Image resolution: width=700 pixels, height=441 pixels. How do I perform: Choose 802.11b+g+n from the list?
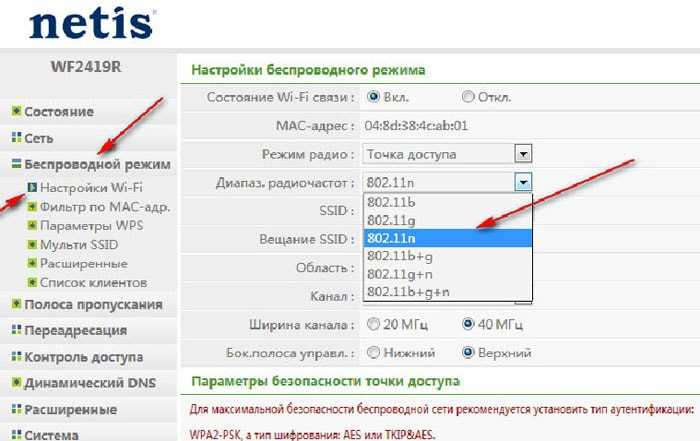coord(448,292)
